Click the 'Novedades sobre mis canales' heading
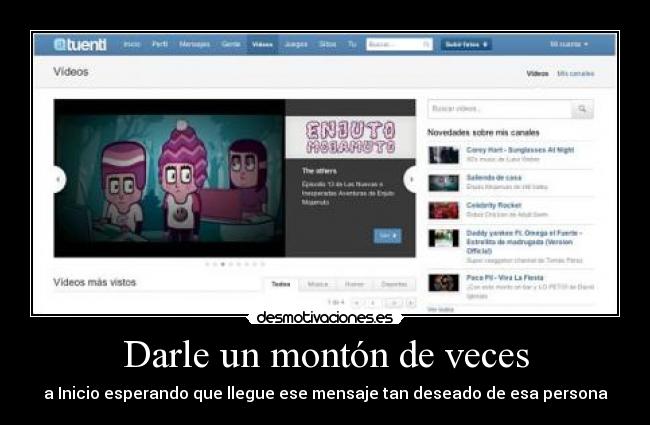Image resolution: width=650 pixels, height=425 pixels. 483,133
